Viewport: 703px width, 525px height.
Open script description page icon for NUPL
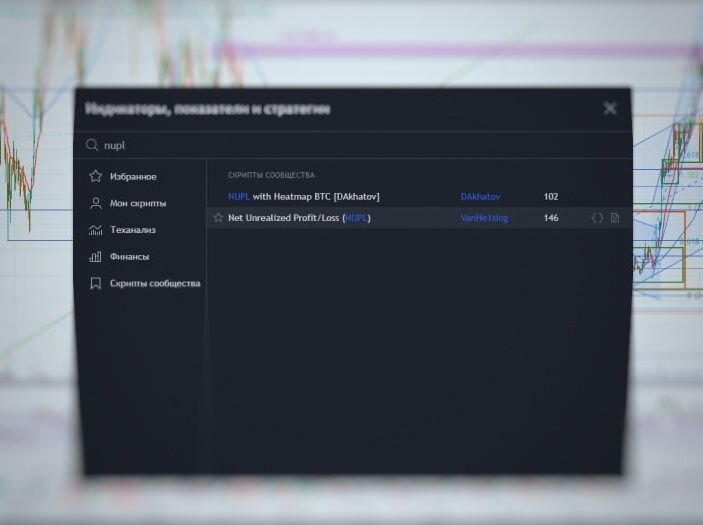615,218
